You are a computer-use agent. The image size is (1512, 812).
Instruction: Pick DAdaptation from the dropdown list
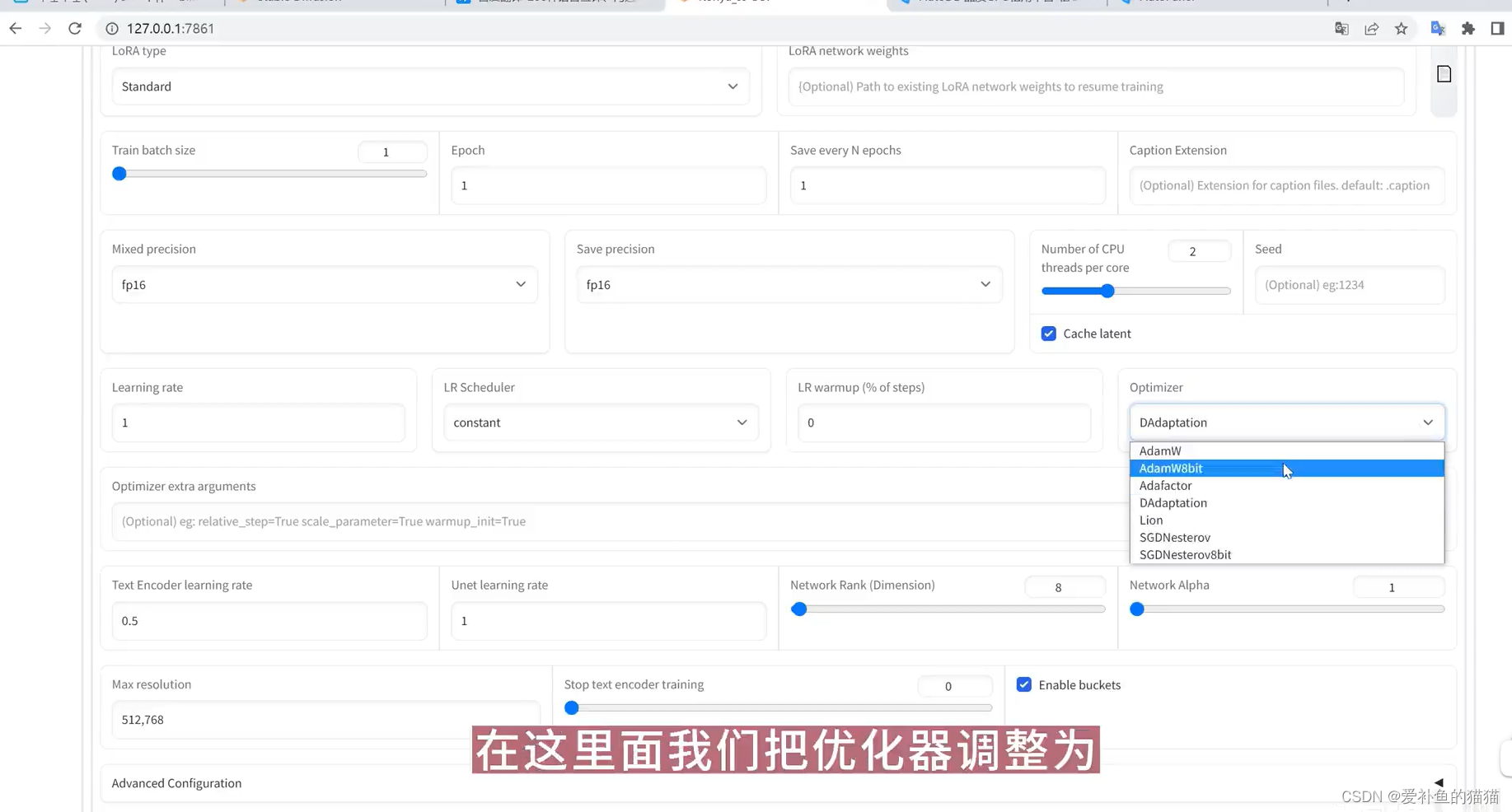(1287, 502)
